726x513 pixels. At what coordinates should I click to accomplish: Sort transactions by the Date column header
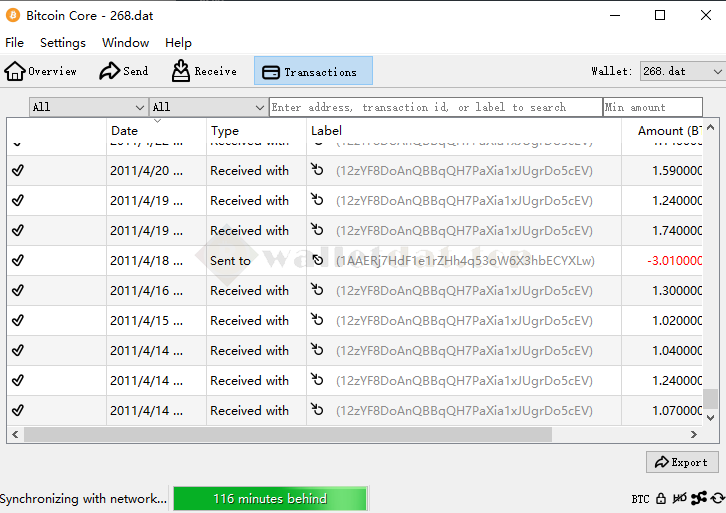click(125, 131)
